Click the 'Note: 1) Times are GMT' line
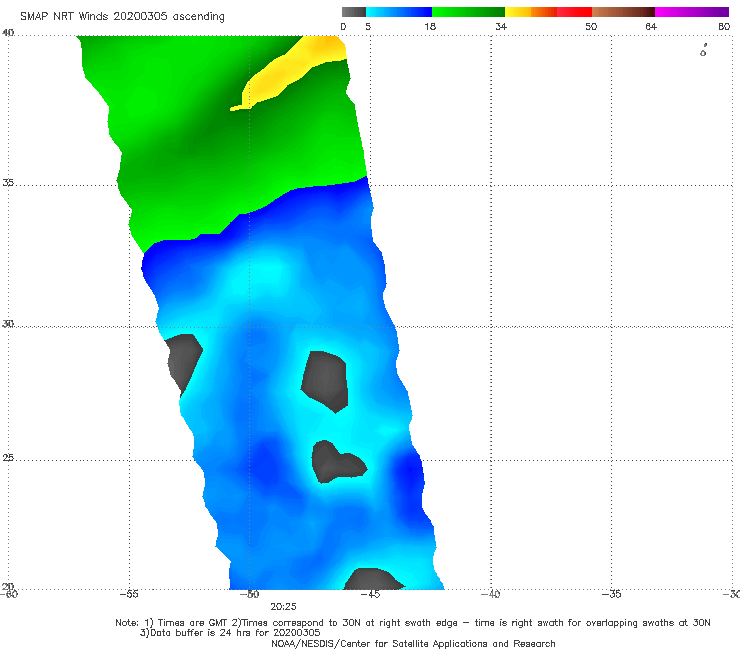 pos(413,623)
